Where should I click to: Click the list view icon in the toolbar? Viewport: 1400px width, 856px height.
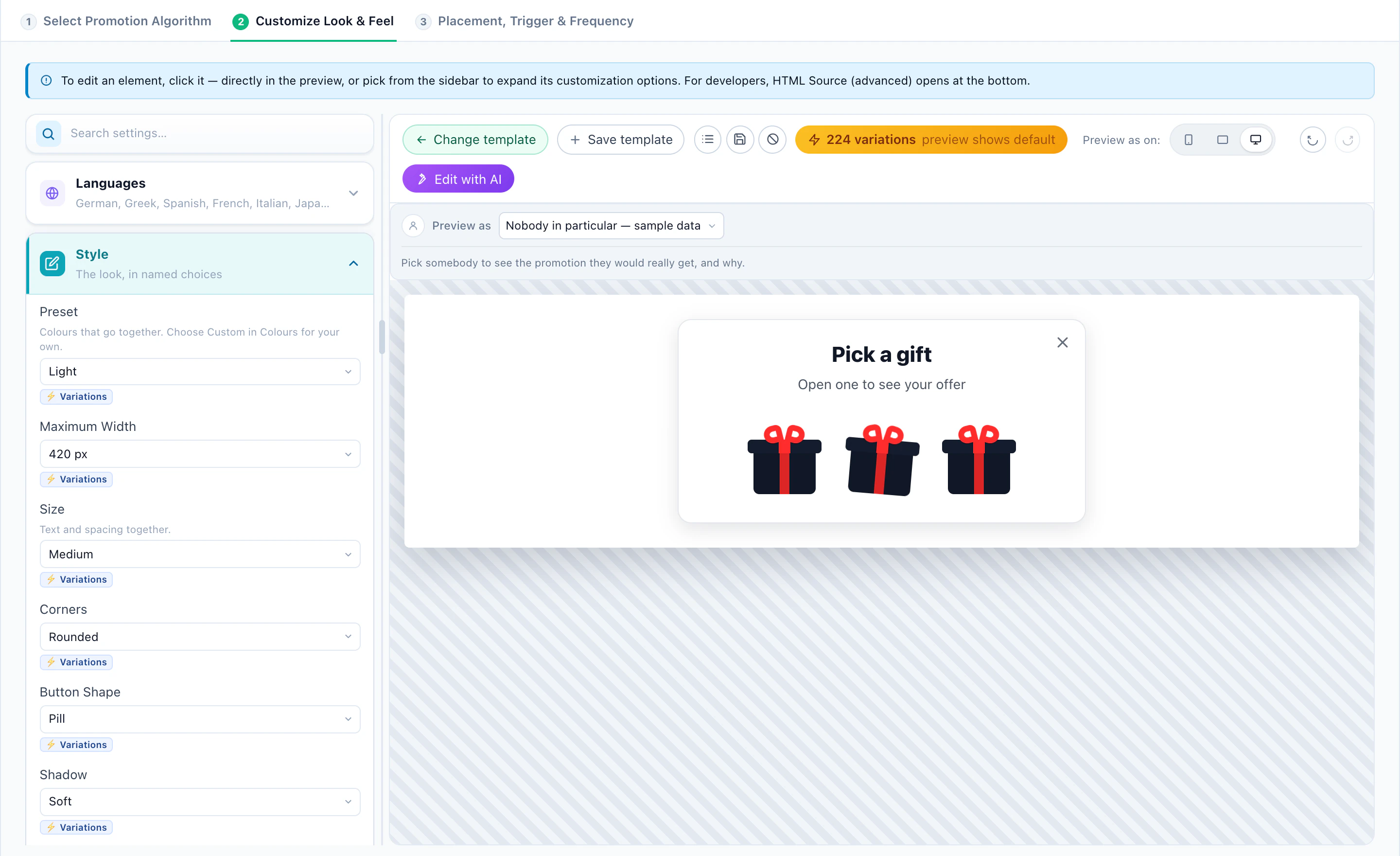point(707,139)
